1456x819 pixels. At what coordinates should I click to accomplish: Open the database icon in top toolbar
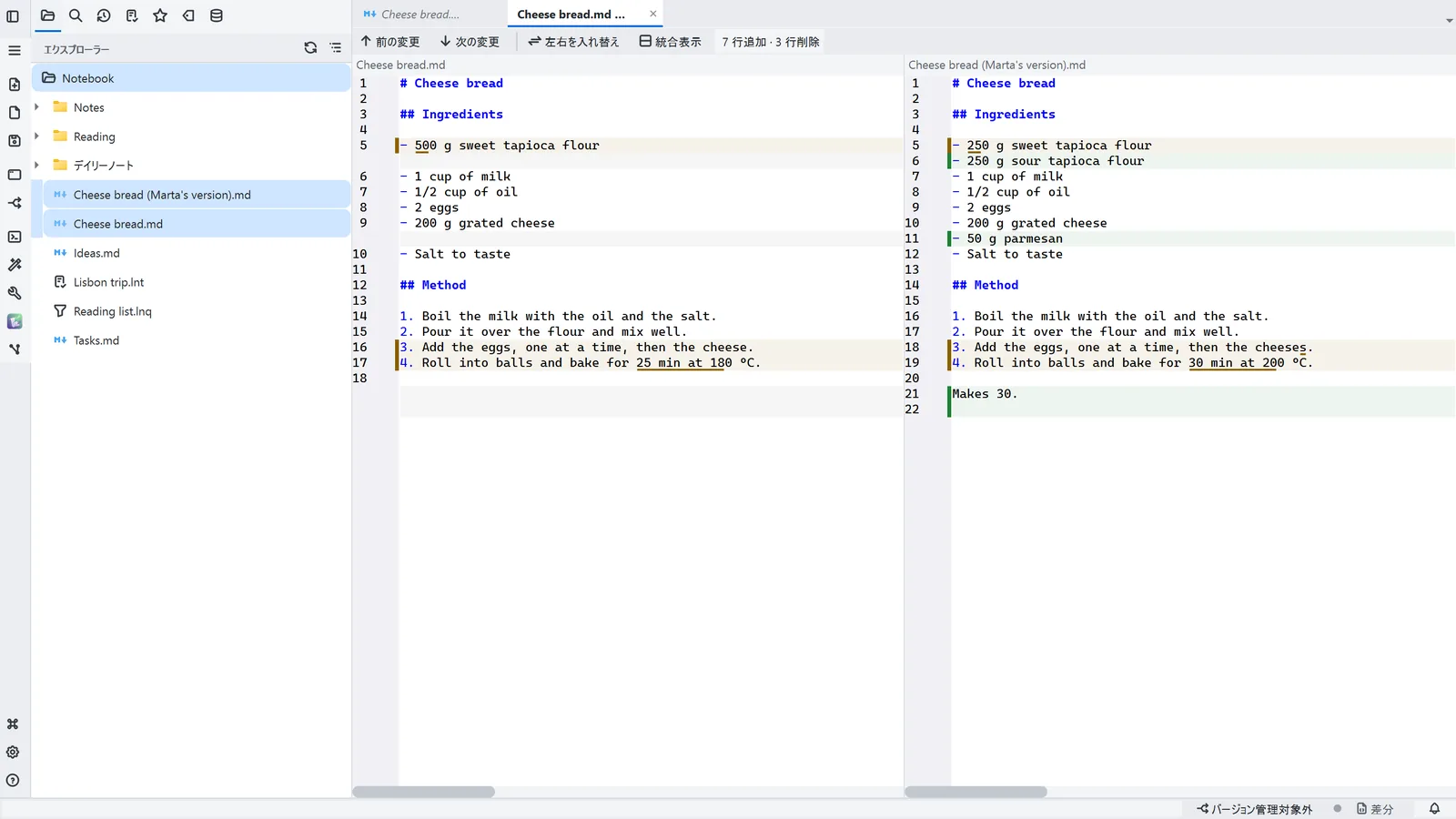point(217,15)
